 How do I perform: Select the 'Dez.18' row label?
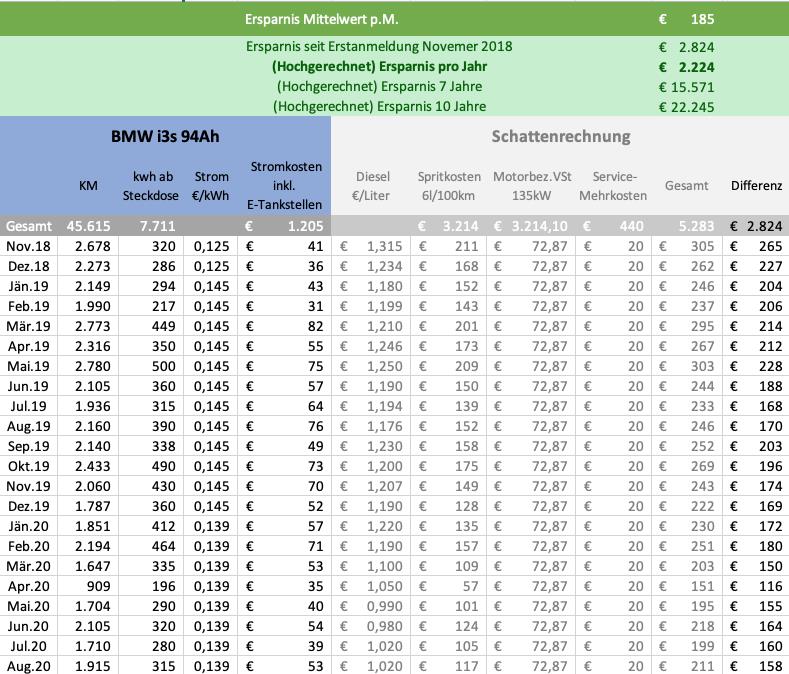coord(29,266)
